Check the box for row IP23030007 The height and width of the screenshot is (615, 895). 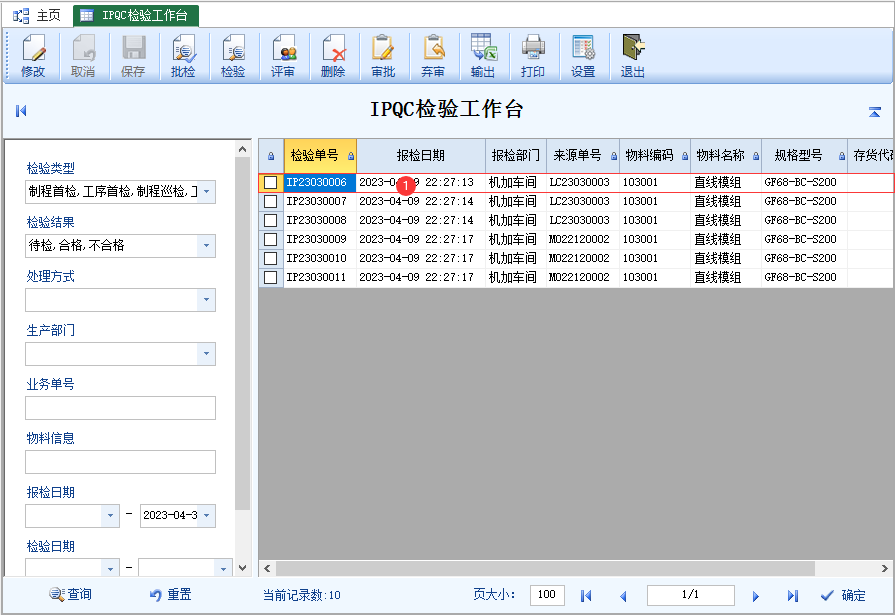271,202
